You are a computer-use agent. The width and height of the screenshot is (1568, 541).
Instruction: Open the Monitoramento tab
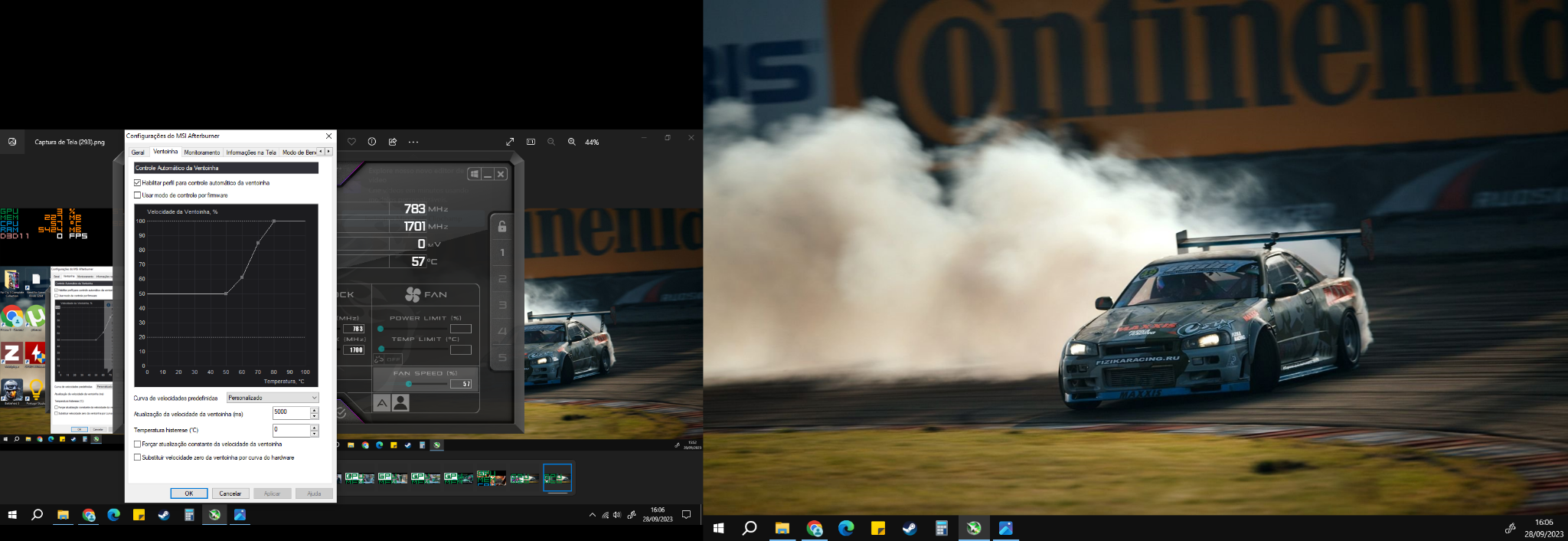(x=202, y=152)
